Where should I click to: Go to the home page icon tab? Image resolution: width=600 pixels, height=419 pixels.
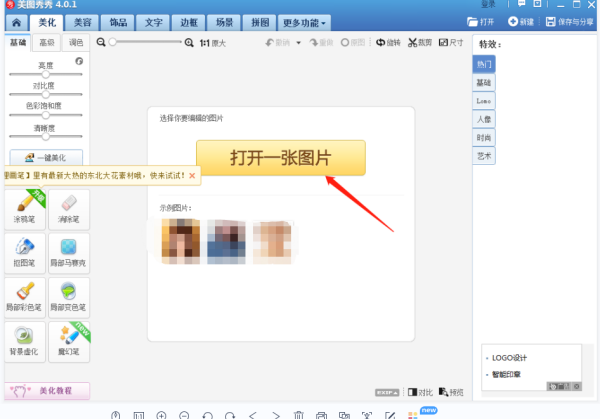tap(16, 23)
